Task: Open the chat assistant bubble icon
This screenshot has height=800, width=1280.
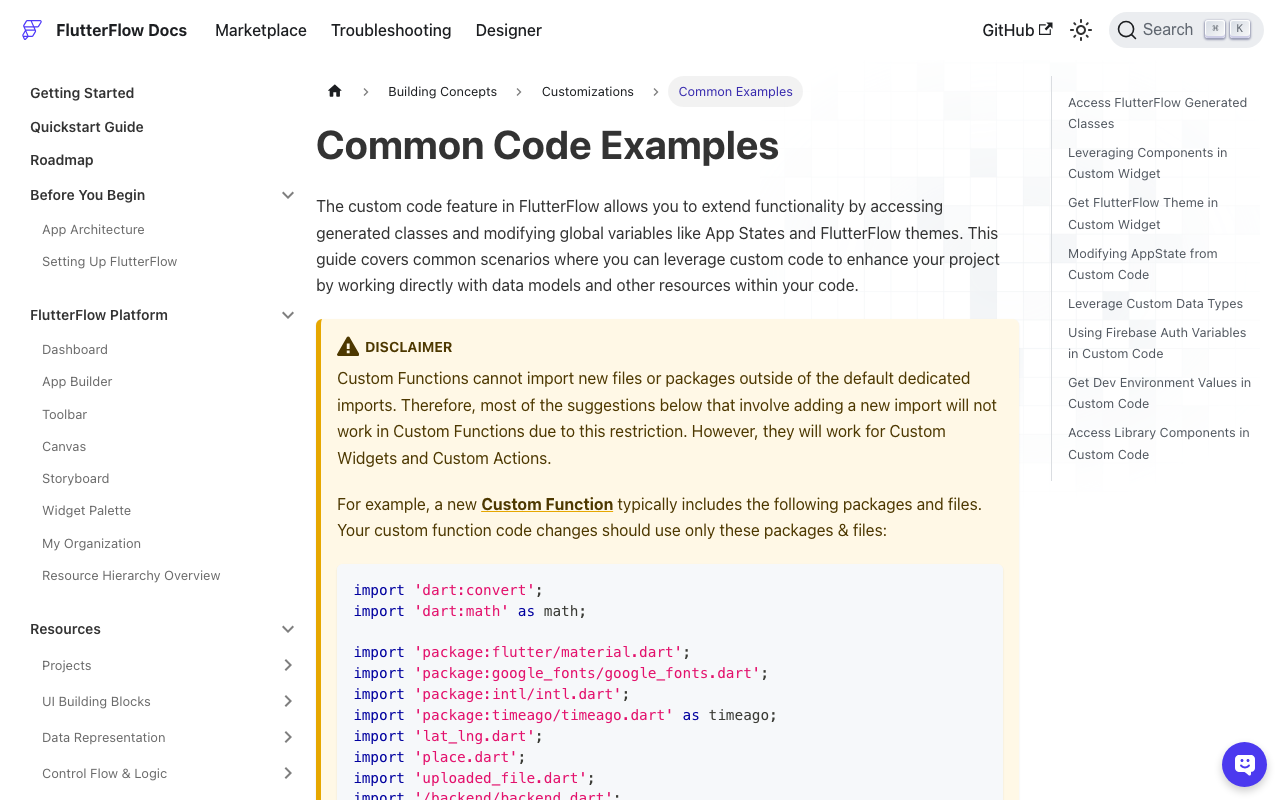Action: [x=1245, y=765]
